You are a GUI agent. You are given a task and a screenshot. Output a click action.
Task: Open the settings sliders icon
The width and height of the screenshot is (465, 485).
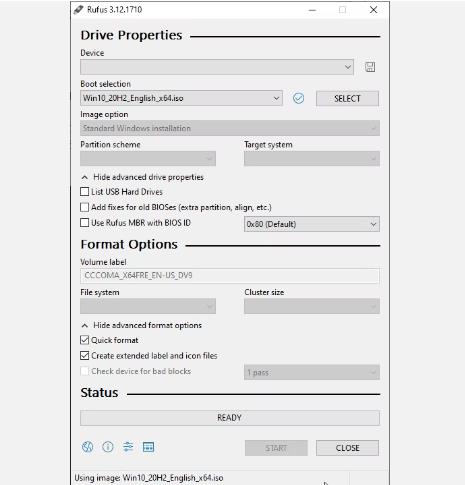click(128, 447)
